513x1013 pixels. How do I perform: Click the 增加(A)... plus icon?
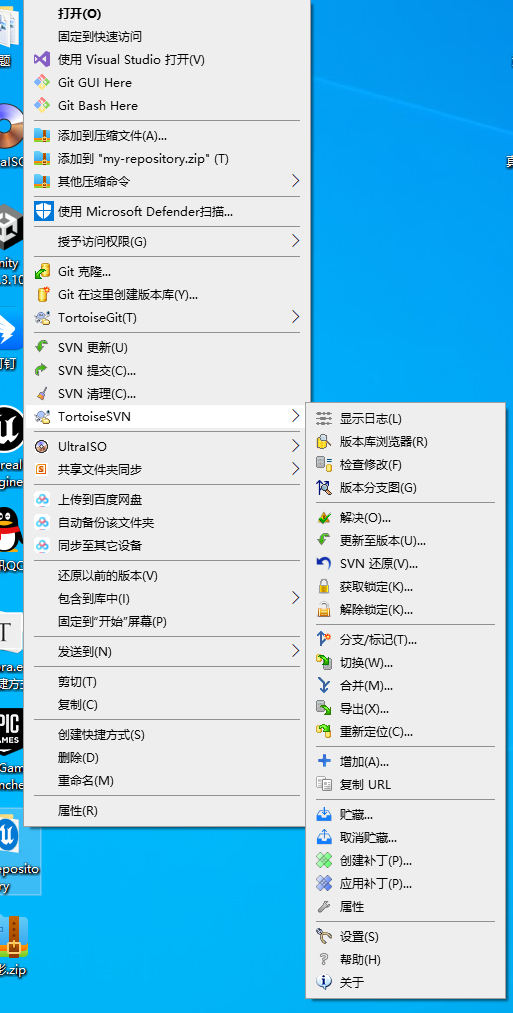tap(323, 762)
